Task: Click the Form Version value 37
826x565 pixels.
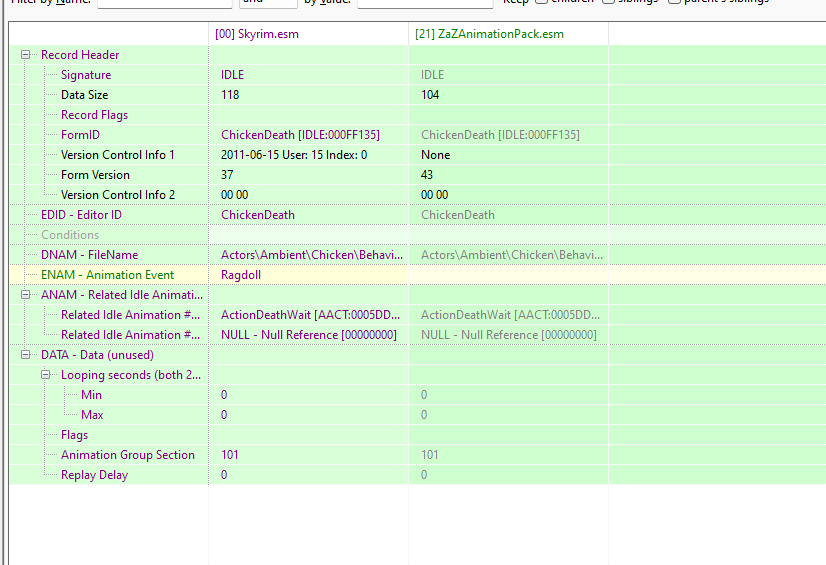Action: click(x=227, y=175)
